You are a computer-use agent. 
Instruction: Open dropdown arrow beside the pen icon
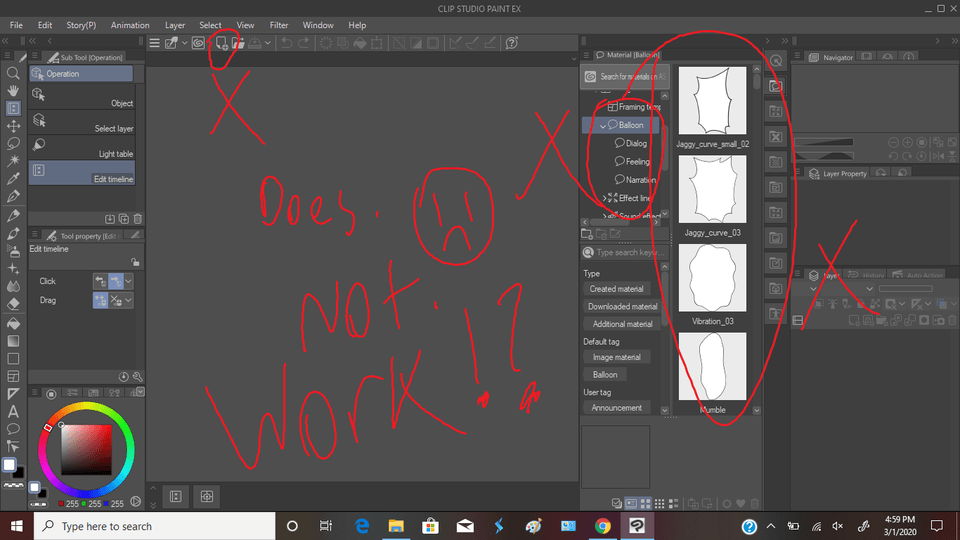click(x=184, y=43)
